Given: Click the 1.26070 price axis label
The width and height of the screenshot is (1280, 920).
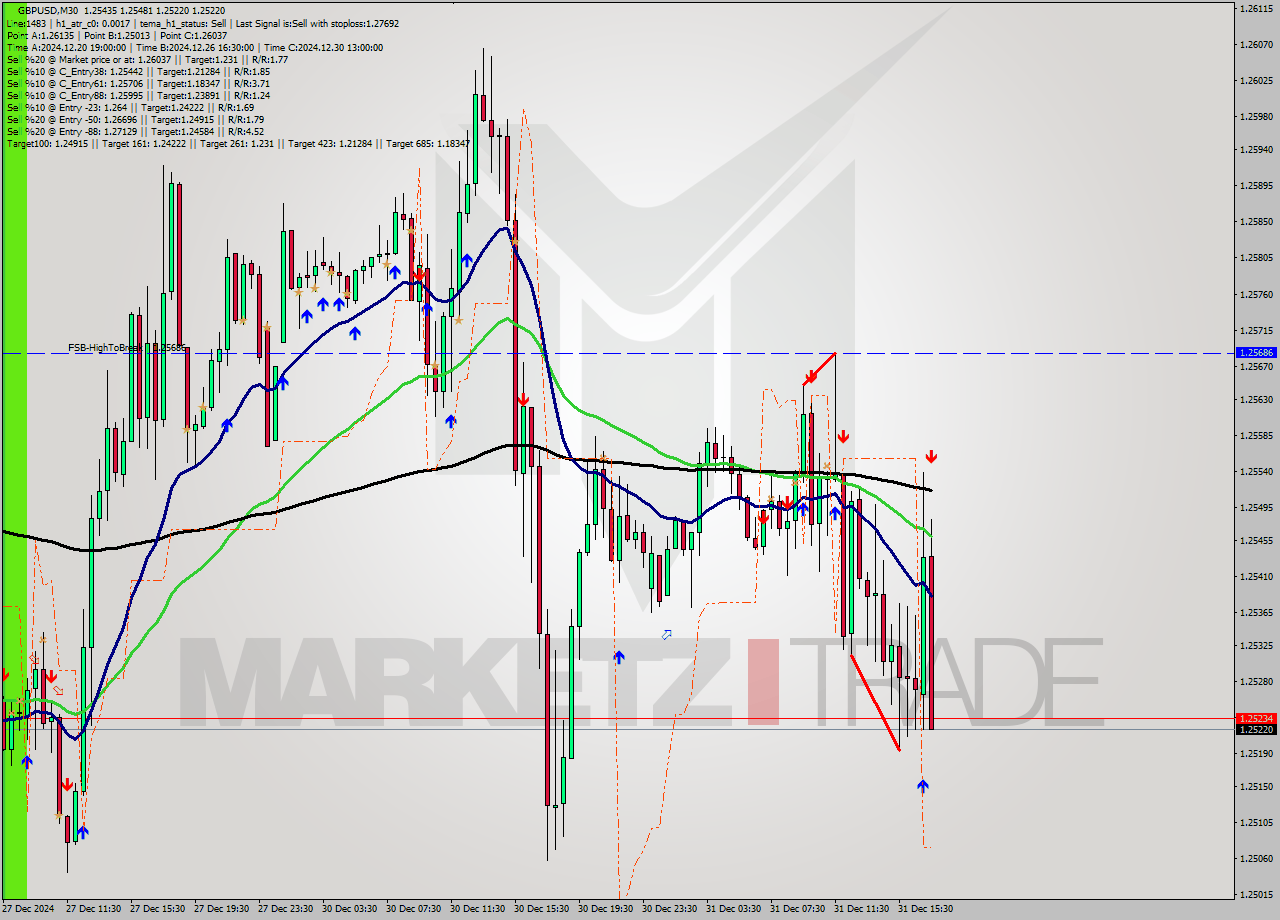Looking at the screenshot, I should click(1256, 44).
